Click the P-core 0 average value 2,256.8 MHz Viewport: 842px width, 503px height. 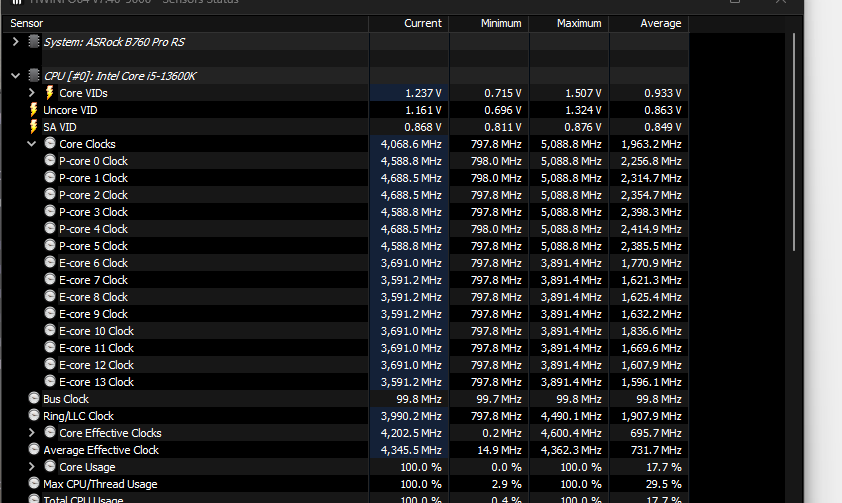point(651,161)
